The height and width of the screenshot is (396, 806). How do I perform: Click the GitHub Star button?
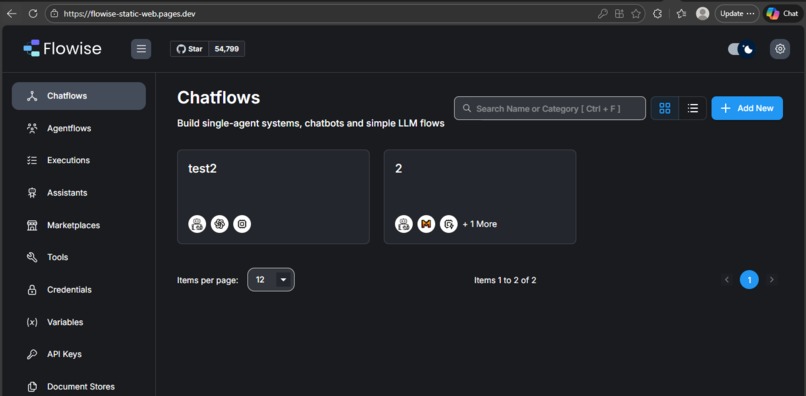point(190,49)
